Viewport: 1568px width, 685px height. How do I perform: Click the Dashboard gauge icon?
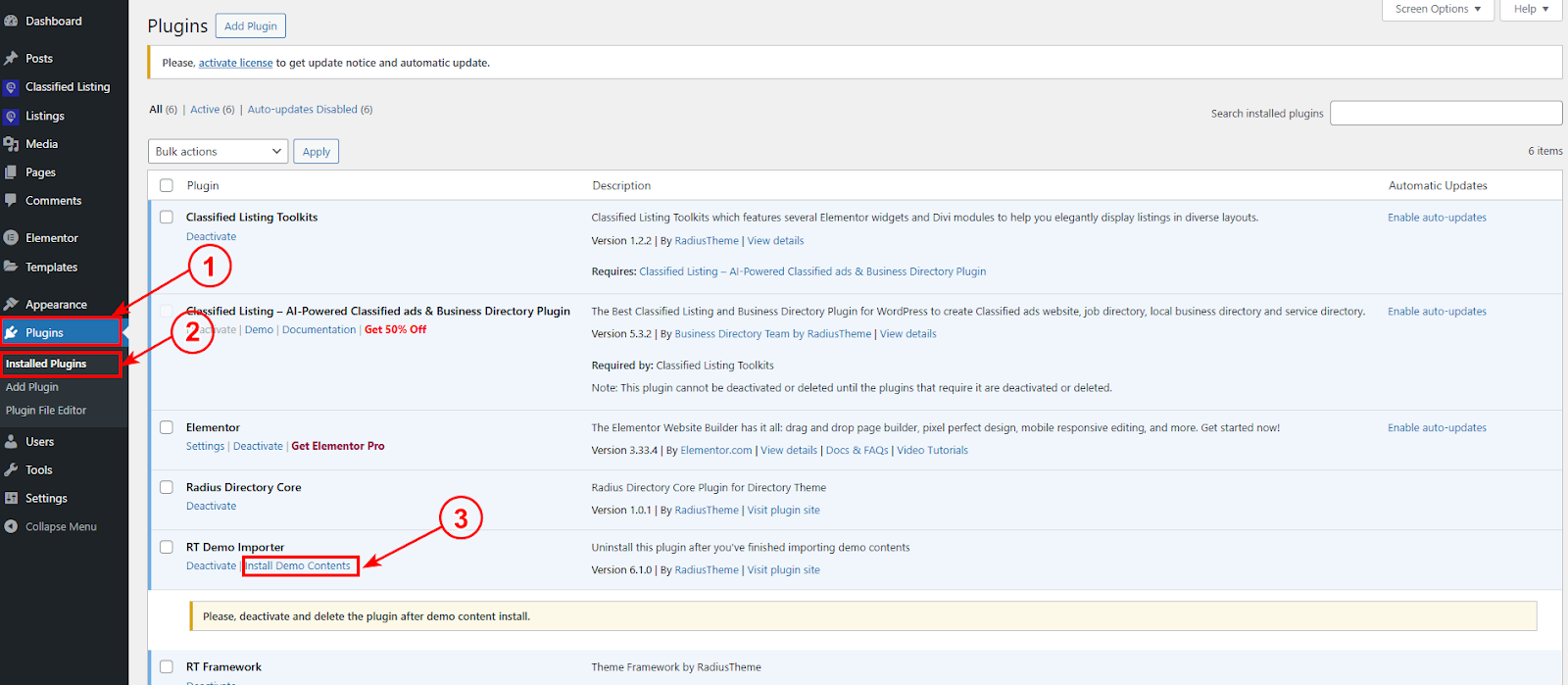[x=11, y=21]
